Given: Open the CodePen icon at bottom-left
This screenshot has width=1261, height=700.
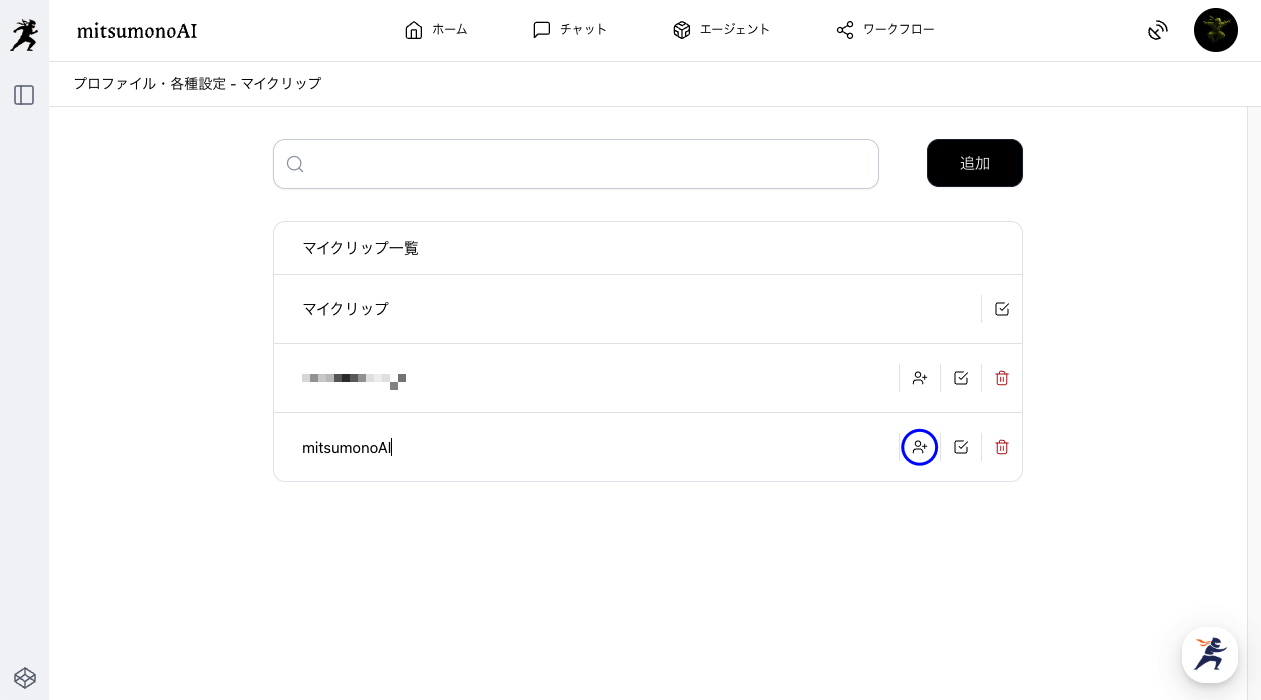Looking at the screenshot, I should click(x=25, y=677).
